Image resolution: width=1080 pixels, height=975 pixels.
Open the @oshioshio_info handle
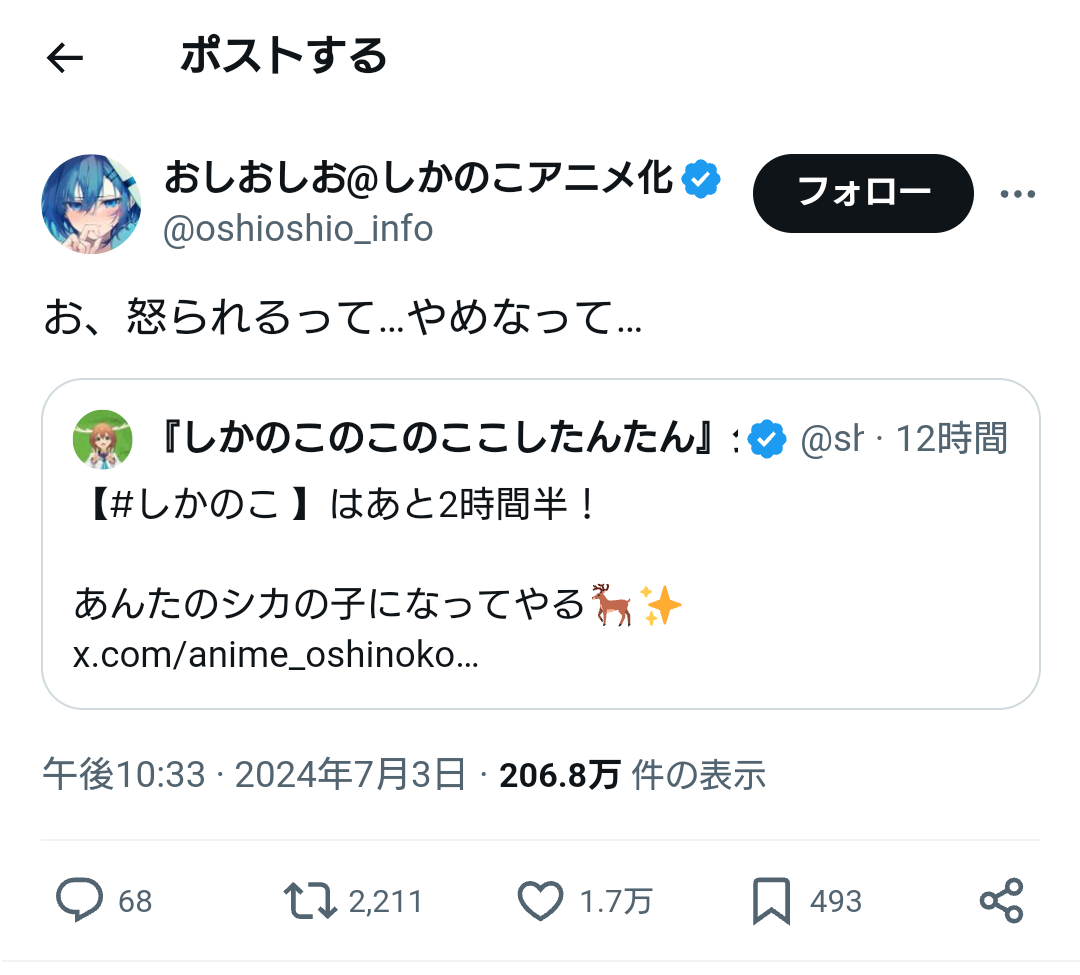pyautogui.click(x=298, y=230)
